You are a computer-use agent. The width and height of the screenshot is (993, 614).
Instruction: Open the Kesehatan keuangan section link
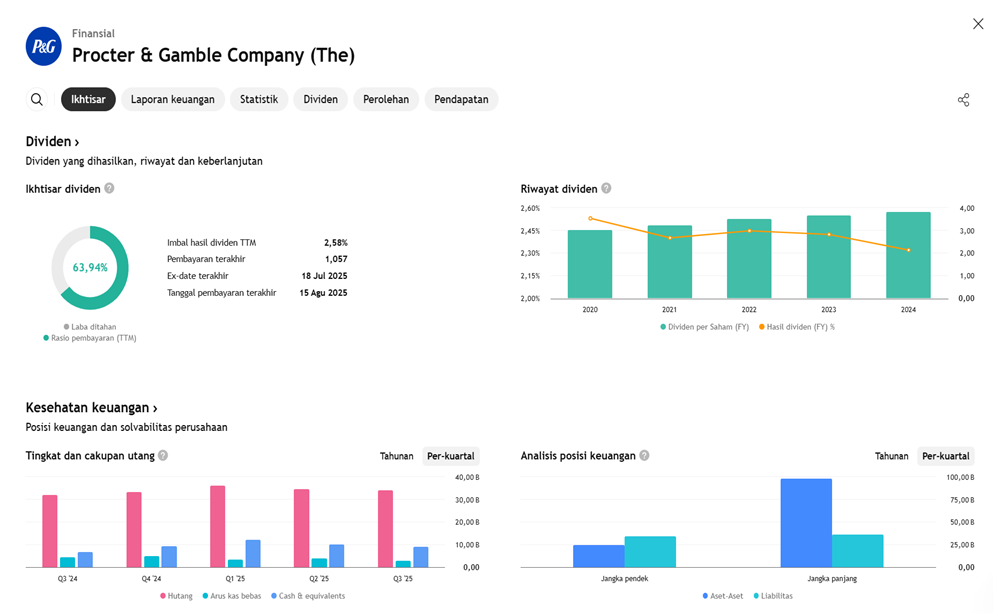(91, 408)
